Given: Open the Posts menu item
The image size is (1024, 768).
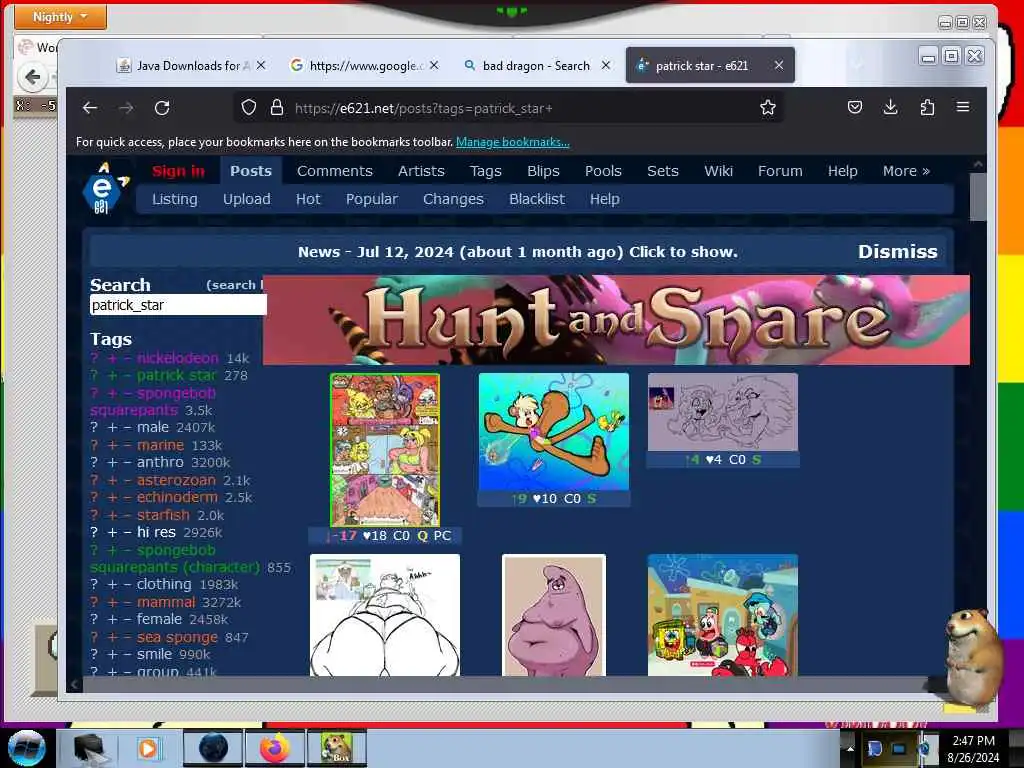Looking at the screenshot, I should click(x=251, y=171).
